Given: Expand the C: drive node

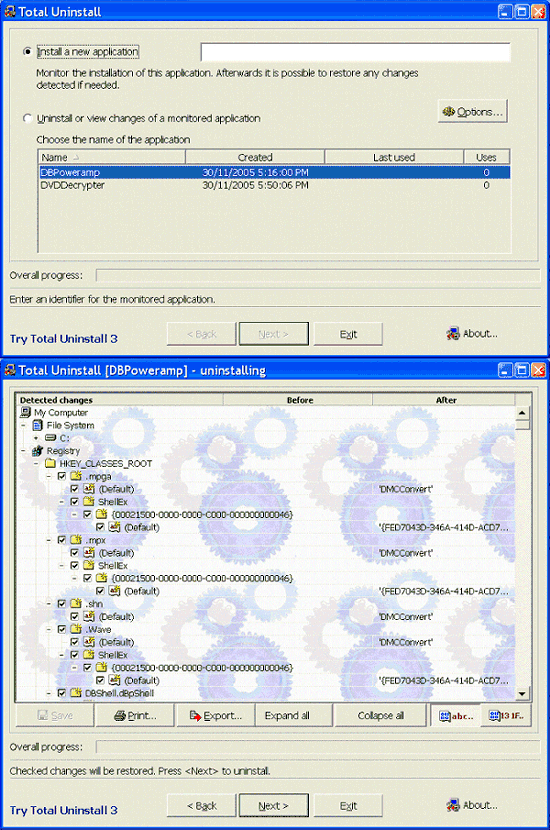Looking at the screenshot, I should point(36,438).
